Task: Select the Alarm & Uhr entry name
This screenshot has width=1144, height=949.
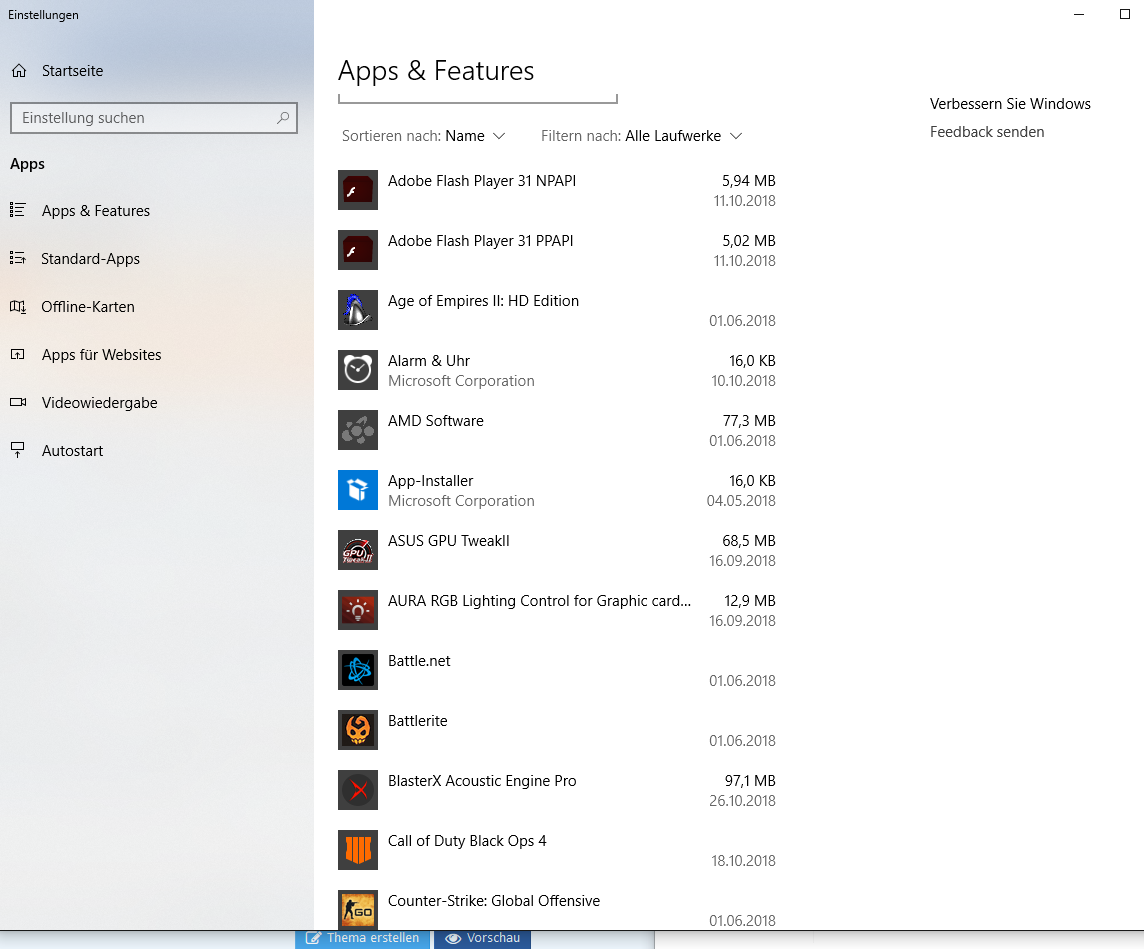Action: click(429, 361)
